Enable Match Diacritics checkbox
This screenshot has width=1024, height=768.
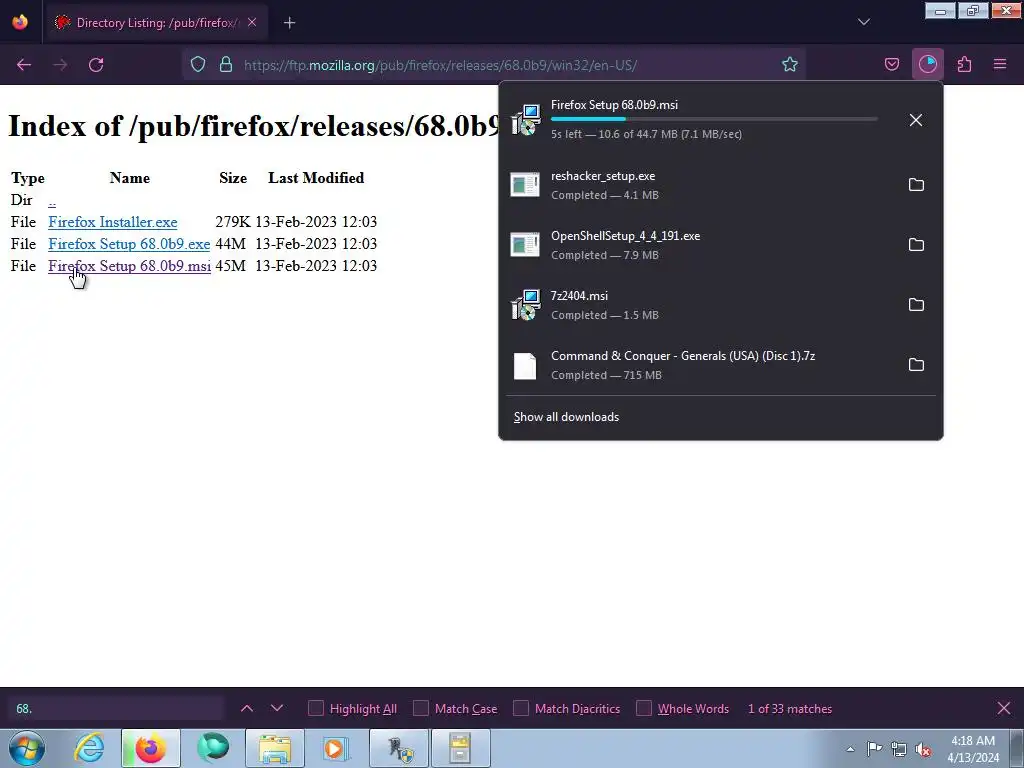(521, 709)
